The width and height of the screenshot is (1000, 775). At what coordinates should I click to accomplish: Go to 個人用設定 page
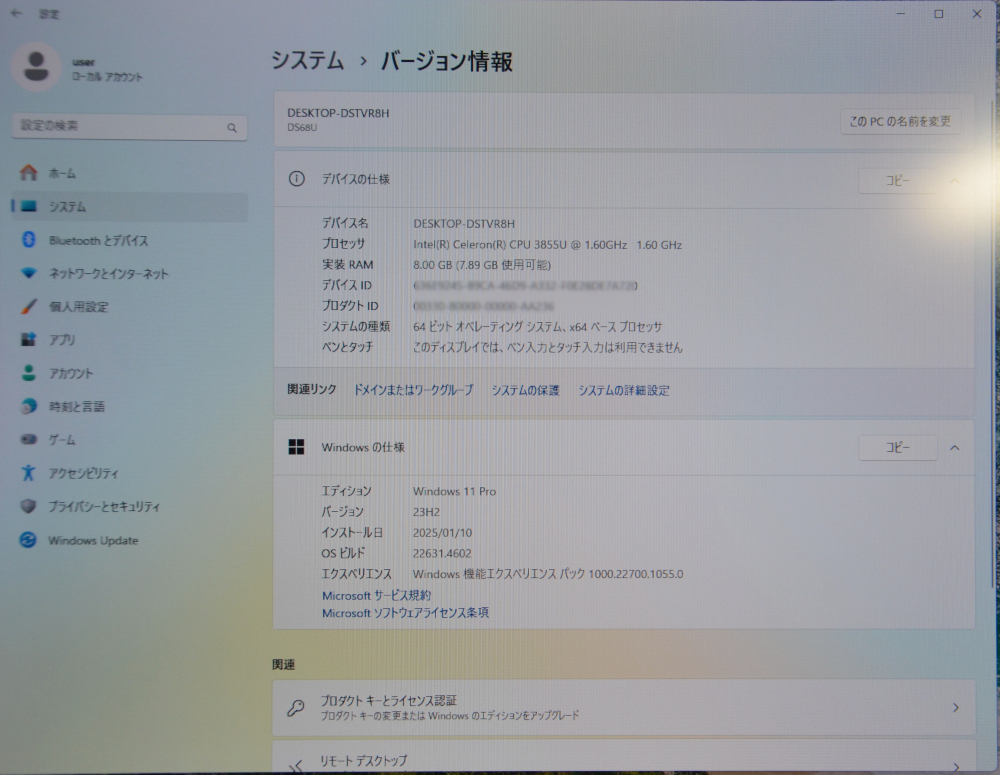[x=129, y=306]
